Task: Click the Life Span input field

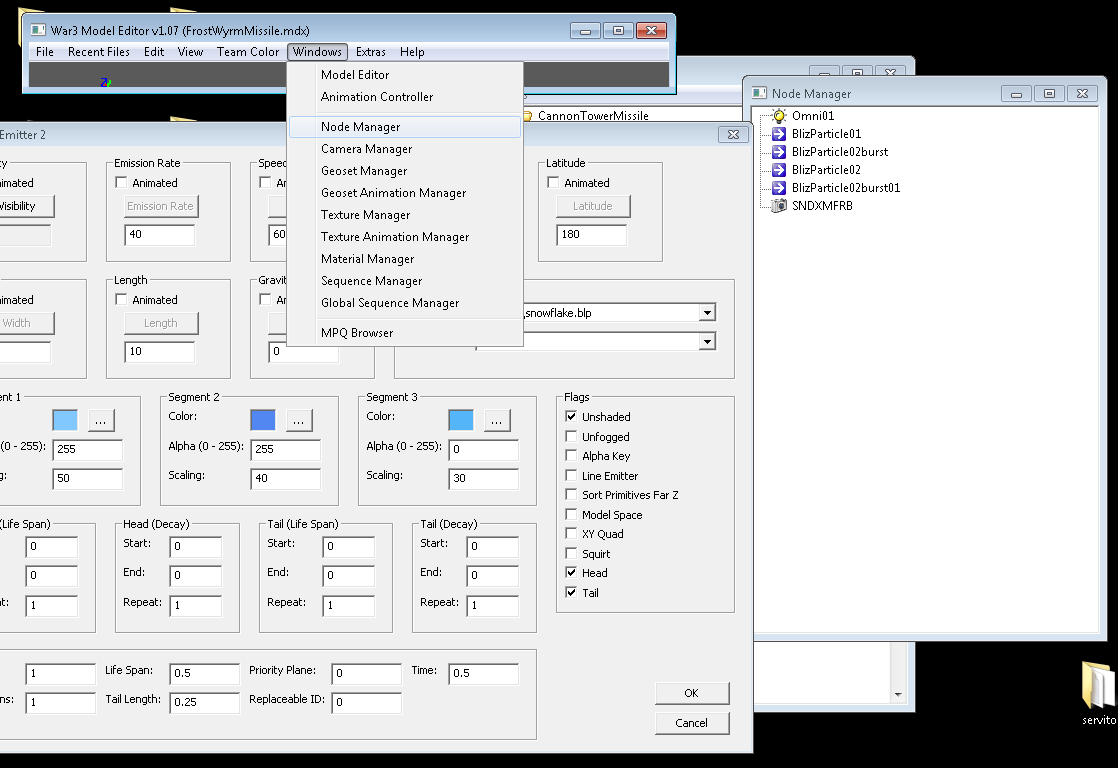Action: click(205, 673)
